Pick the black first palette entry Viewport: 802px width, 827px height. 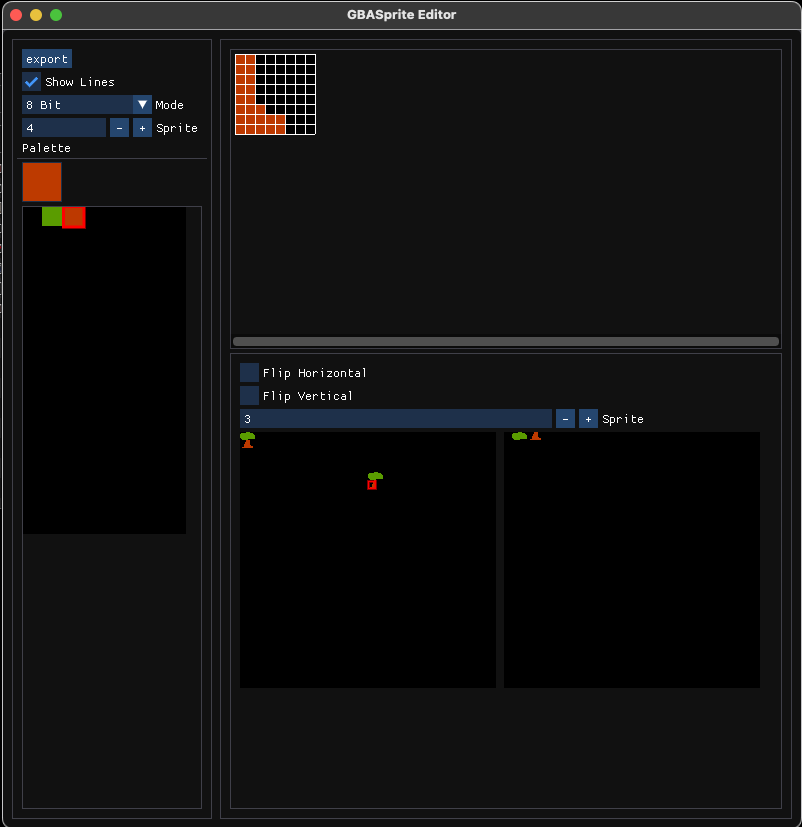pos(32,217)
